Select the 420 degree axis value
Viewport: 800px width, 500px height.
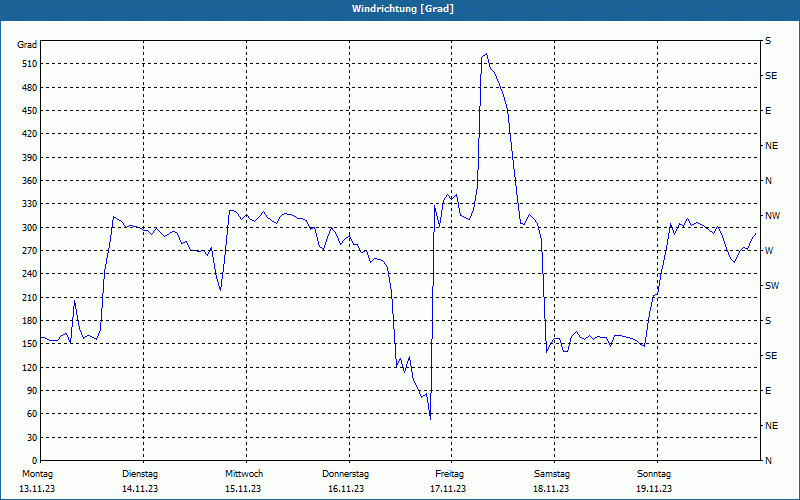[x=30, y=134]
